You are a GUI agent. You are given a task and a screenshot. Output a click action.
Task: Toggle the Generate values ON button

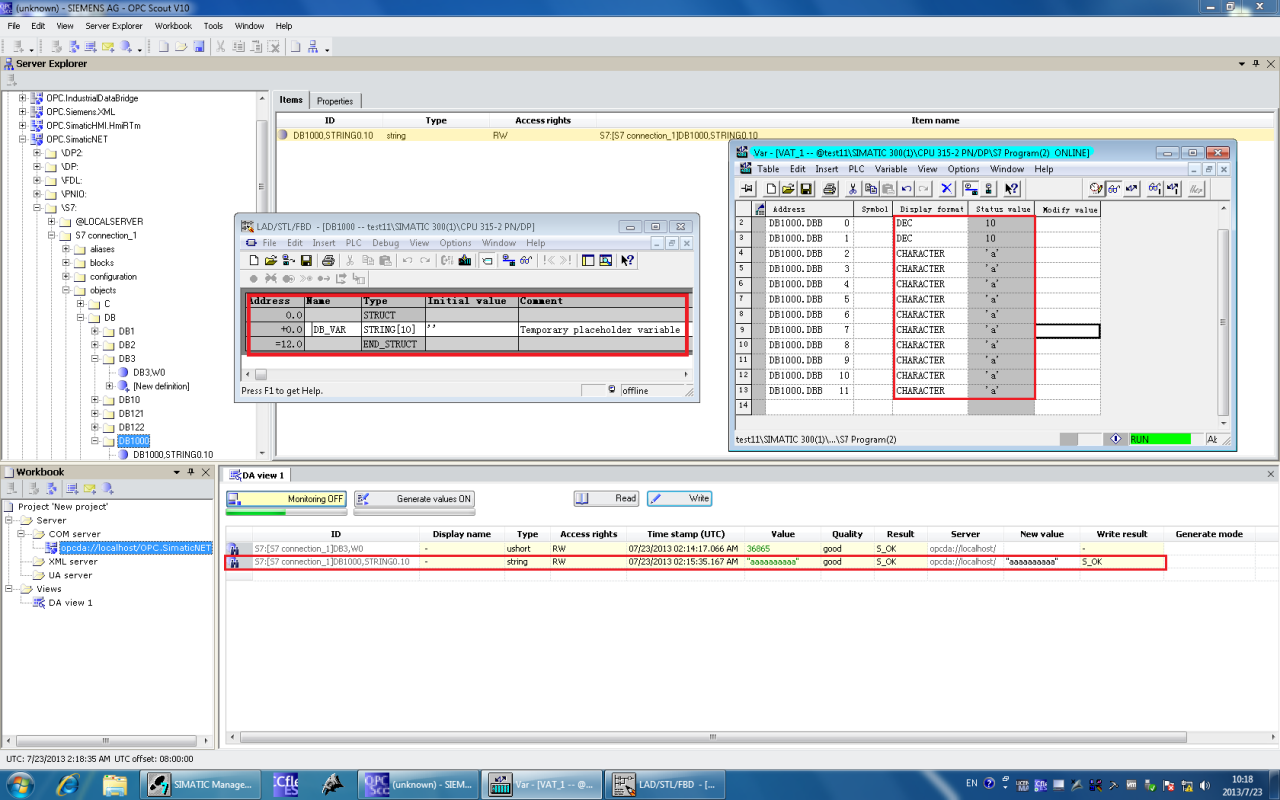click(414, 499)
